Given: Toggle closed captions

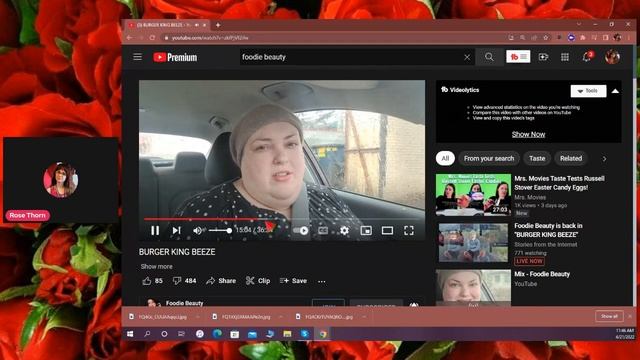Looking at the screenshot, I should [x=323, y=231].
